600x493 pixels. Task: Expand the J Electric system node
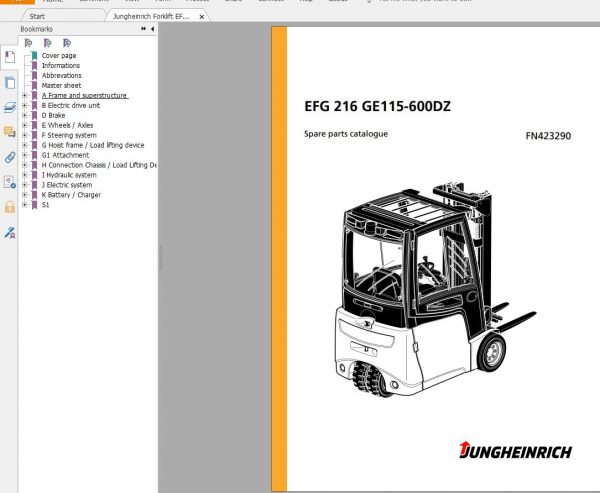click(x=25, y=185)
